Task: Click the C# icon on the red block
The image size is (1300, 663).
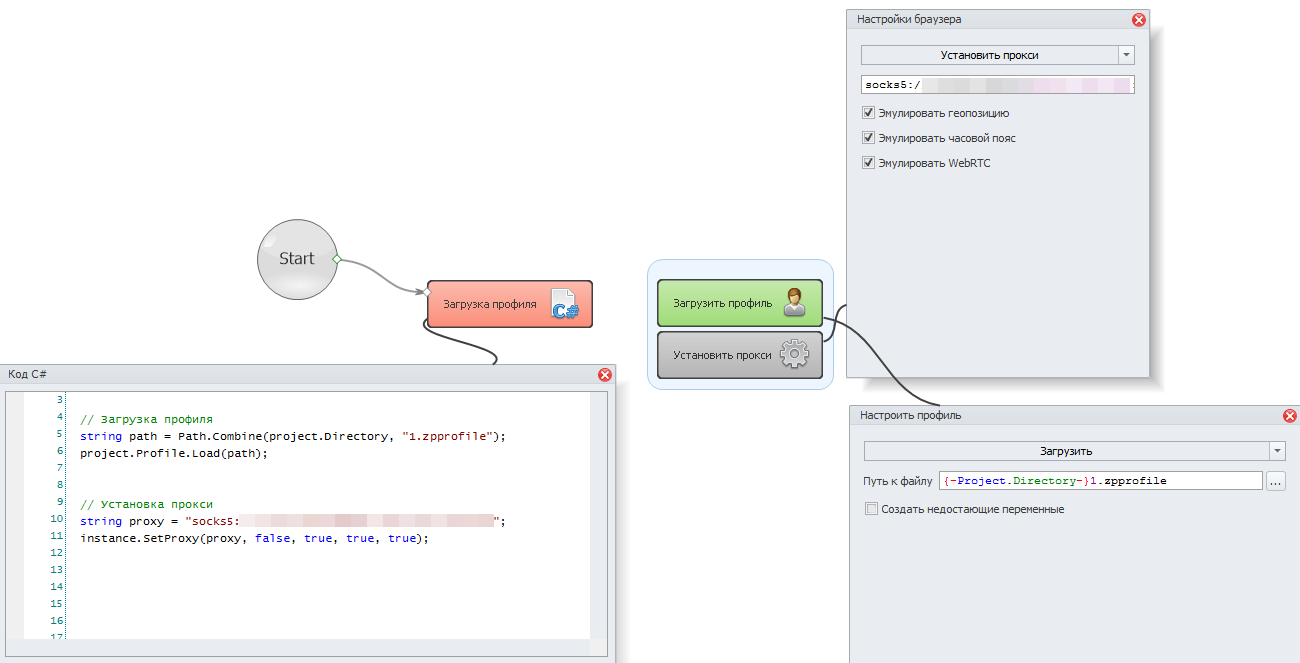Action: 565,304
